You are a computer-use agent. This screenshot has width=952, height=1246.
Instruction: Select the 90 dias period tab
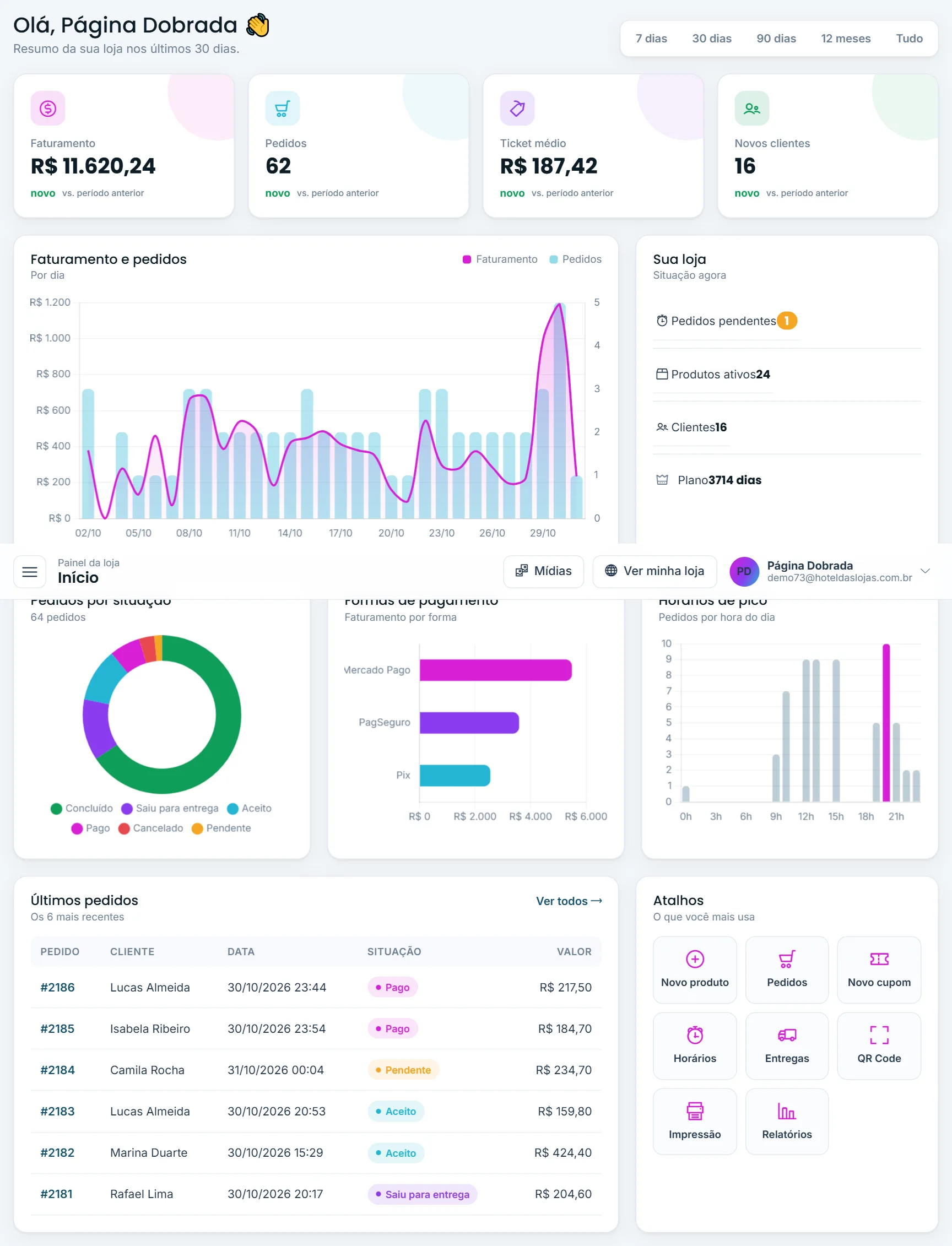(776, 39)
